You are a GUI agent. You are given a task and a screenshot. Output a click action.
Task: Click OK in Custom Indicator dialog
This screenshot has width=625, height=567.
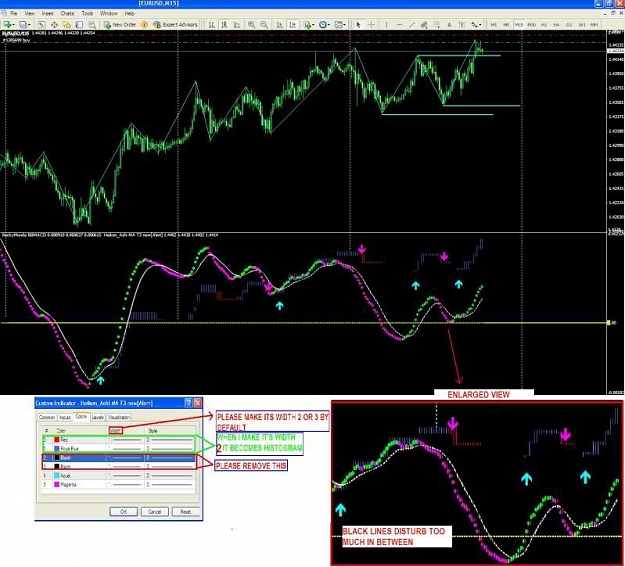(x=124, y=512)
